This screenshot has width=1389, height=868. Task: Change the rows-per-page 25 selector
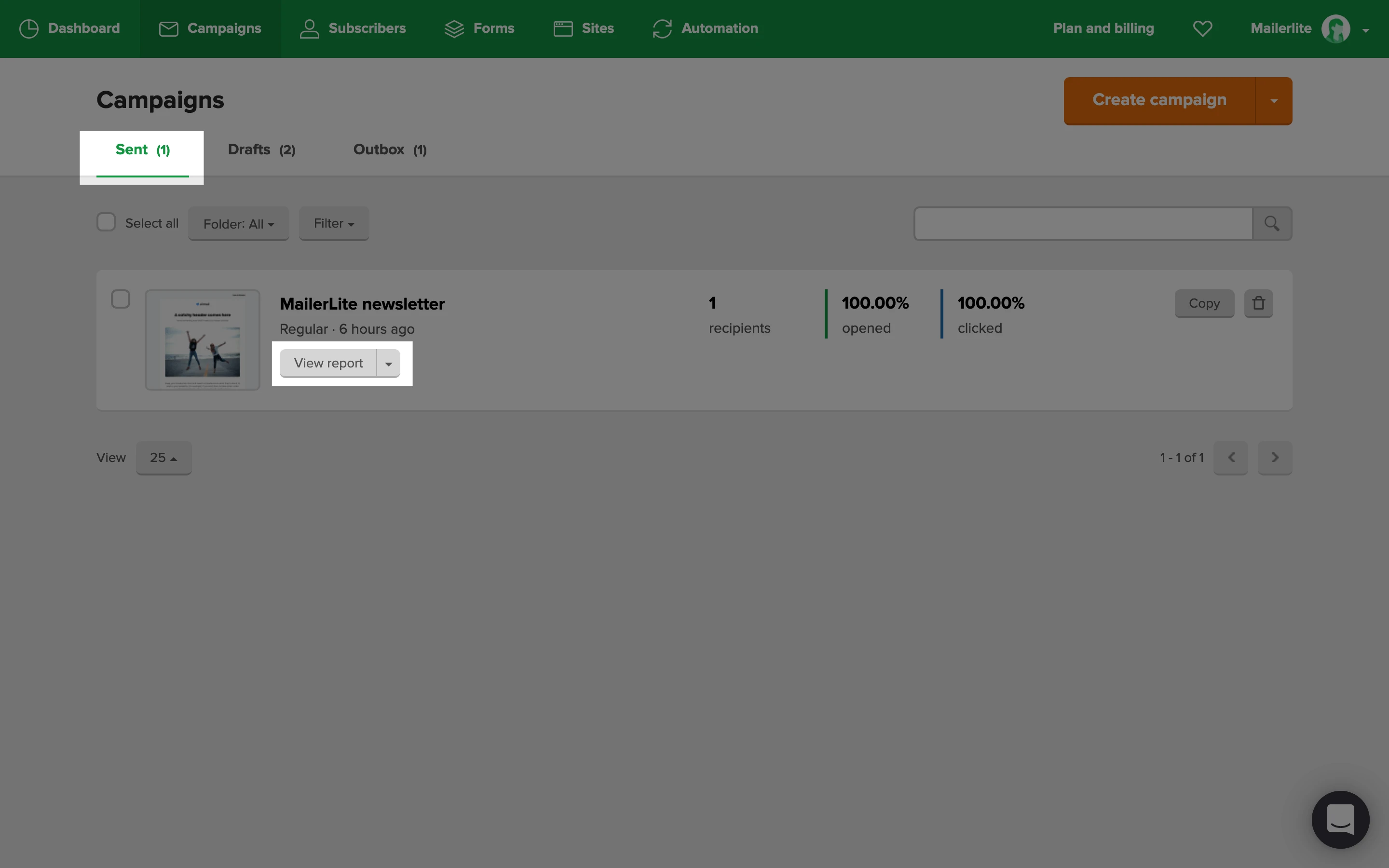163,458
